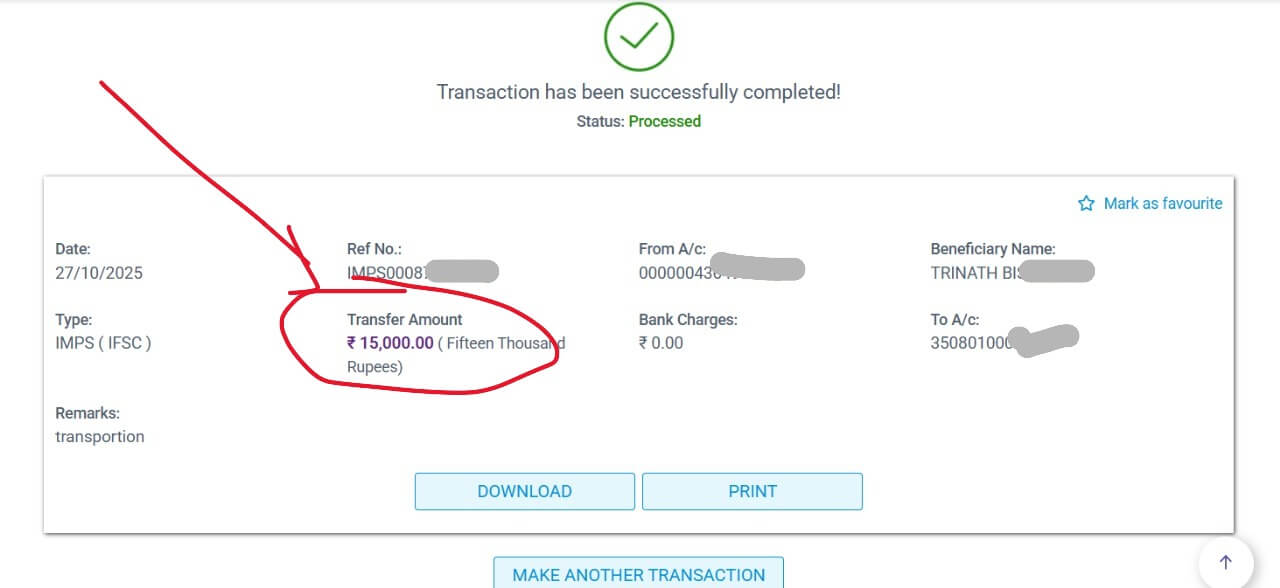
Task: Click the Mark as favourite link
Action: point(1163,203)
